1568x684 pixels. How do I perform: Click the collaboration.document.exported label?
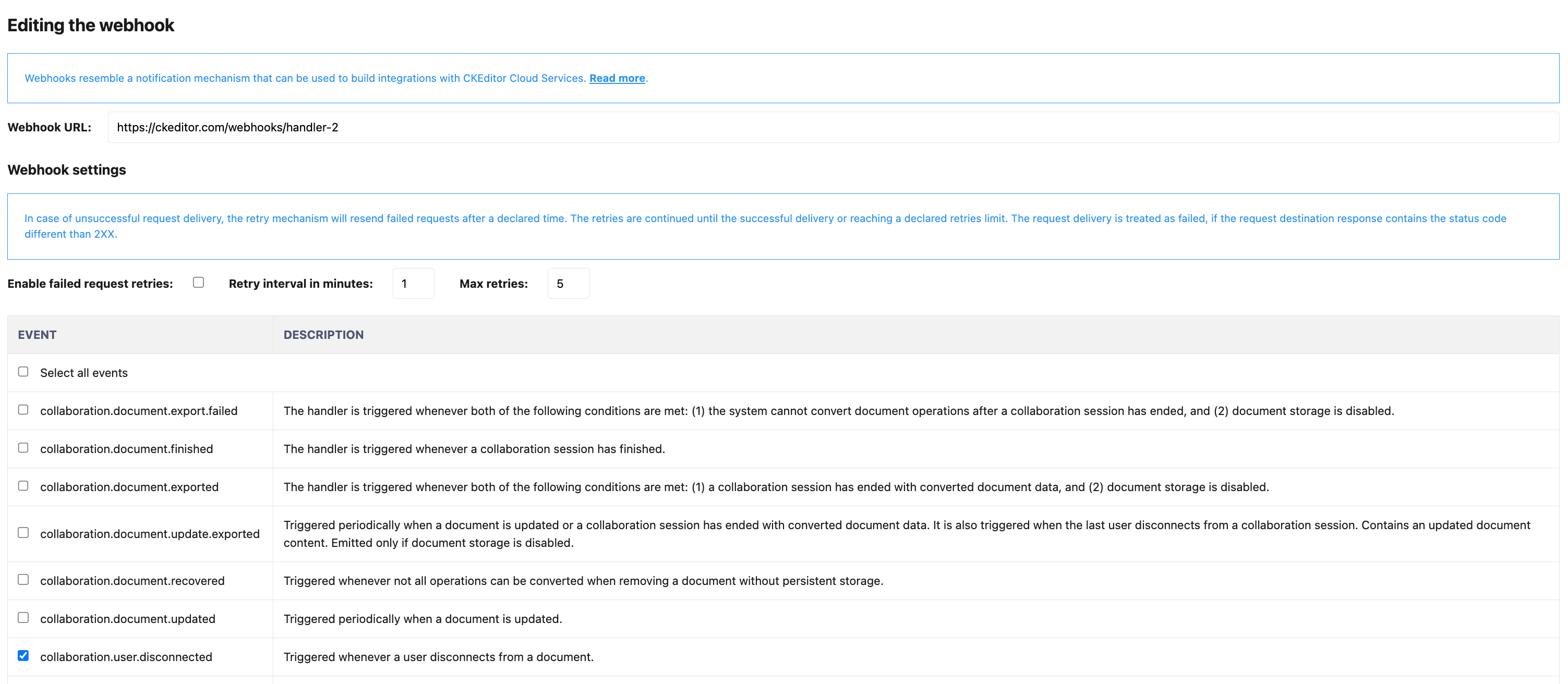[x=129, y=487]
